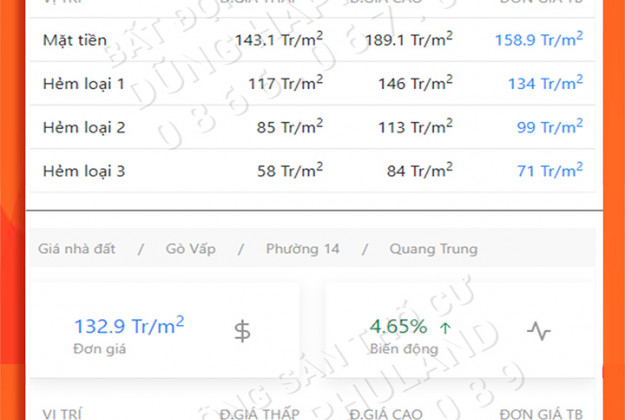Open the Giá nhà đất breadcrumb
The image size is (625, 420).
(x=75, y=248)
